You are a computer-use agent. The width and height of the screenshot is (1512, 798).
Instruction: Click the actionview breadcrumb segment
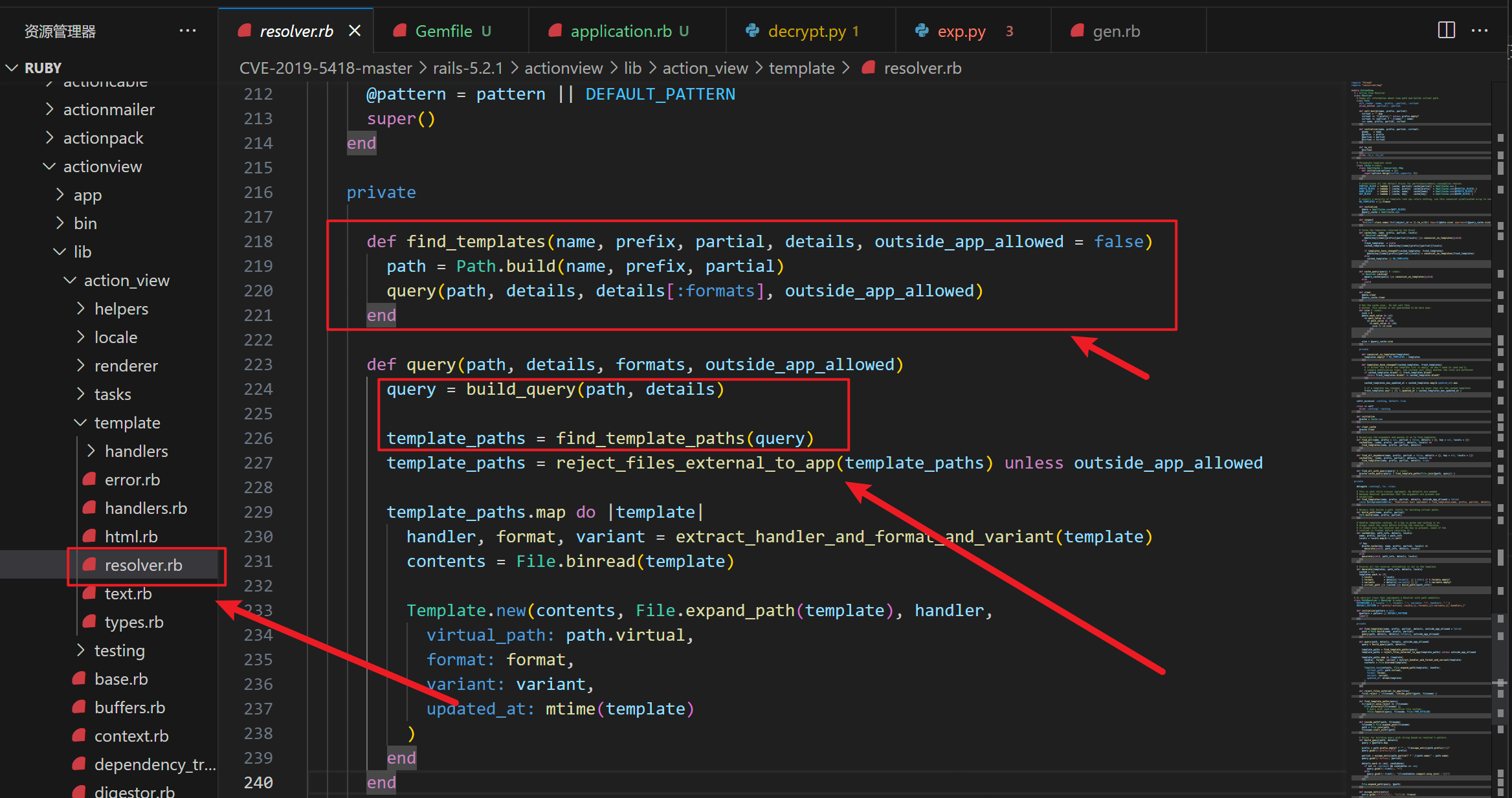point(563,68)
